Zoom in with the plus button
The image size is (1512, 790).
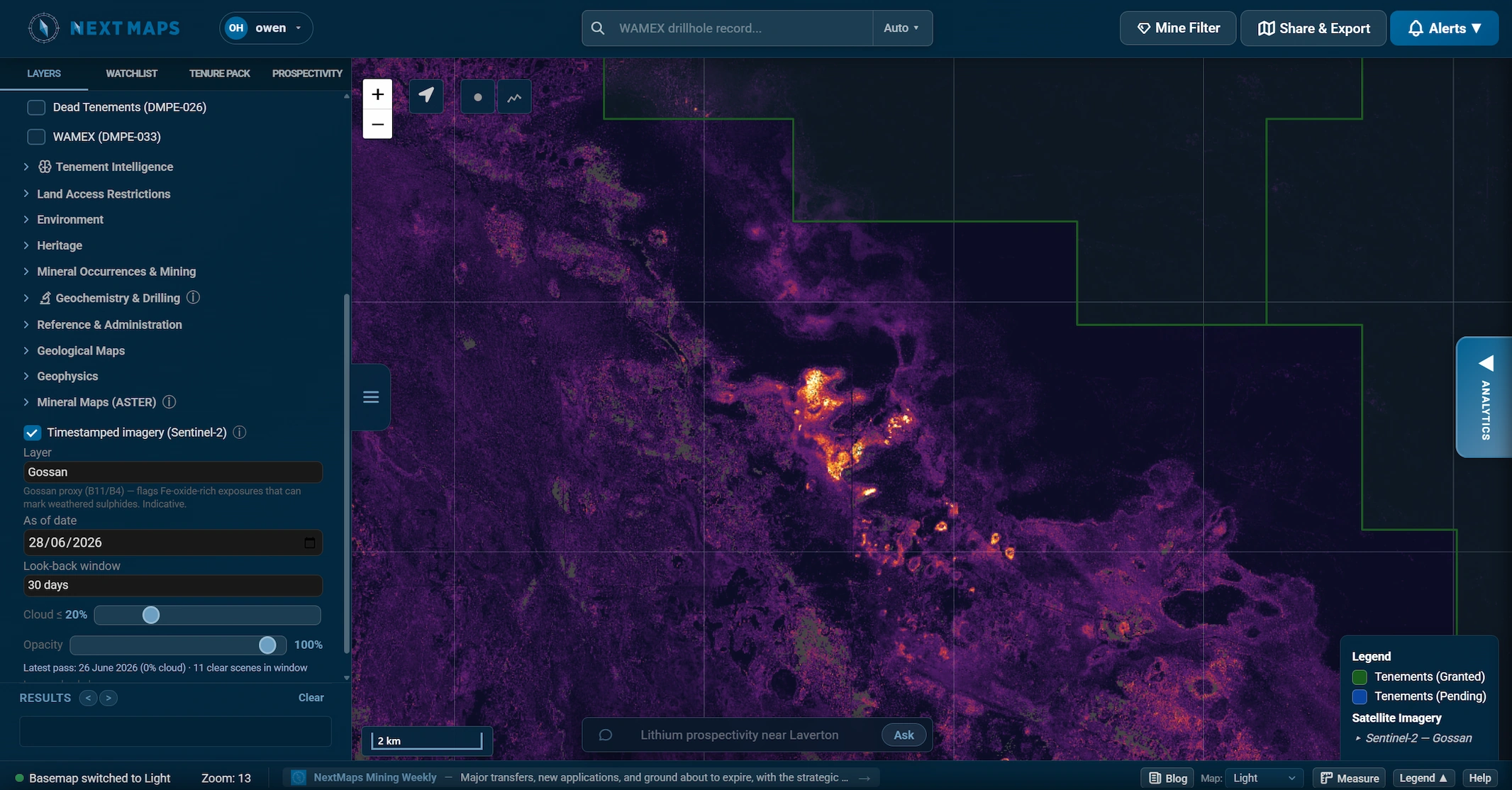pyautogui.click(x=377, y=94)
